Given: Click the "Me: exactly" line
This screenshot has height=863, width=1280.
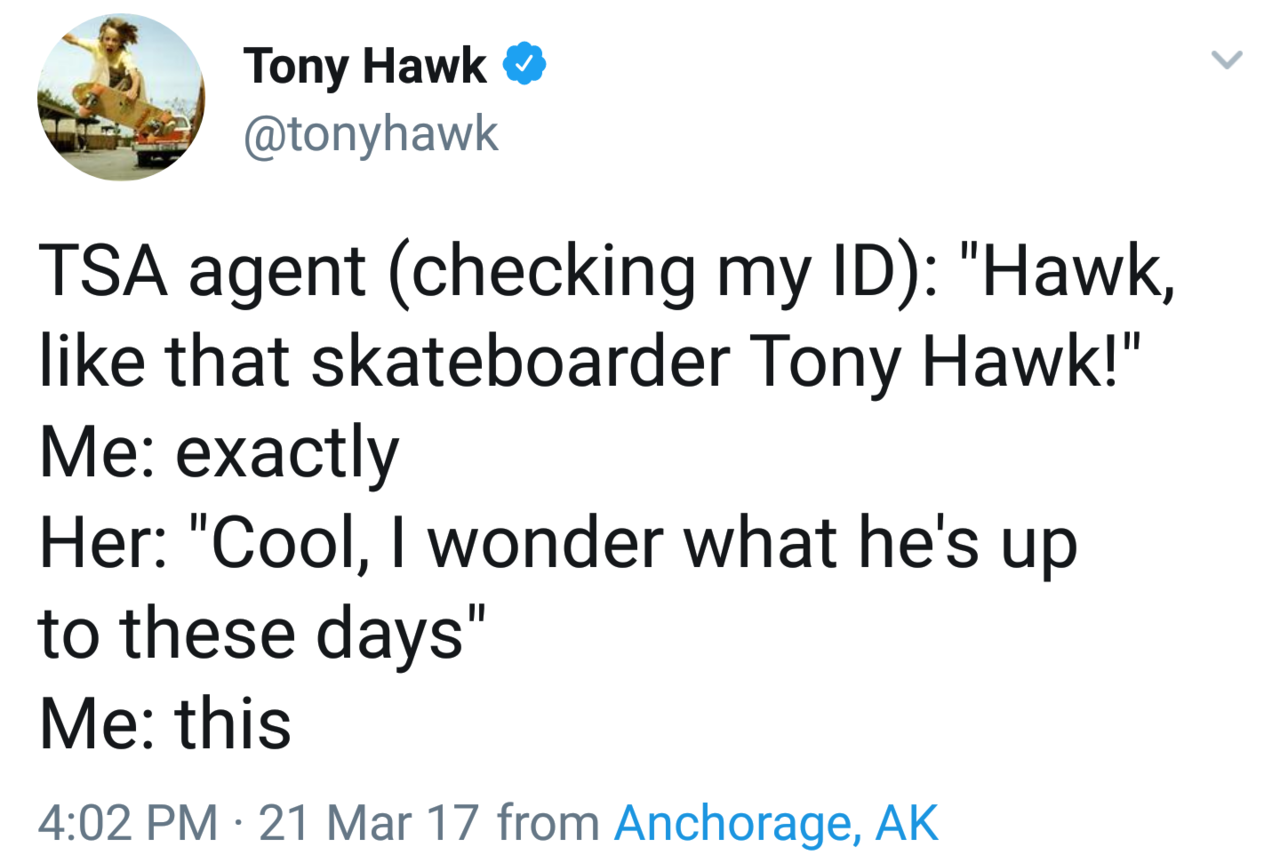Looking at the screenshot, I should (x=219, y=452).
